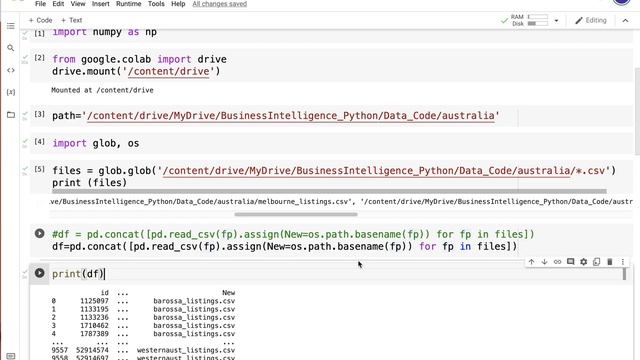
Task: Click the westernaust_listings.csv row id 52914574
Action: tap(143, 350)
